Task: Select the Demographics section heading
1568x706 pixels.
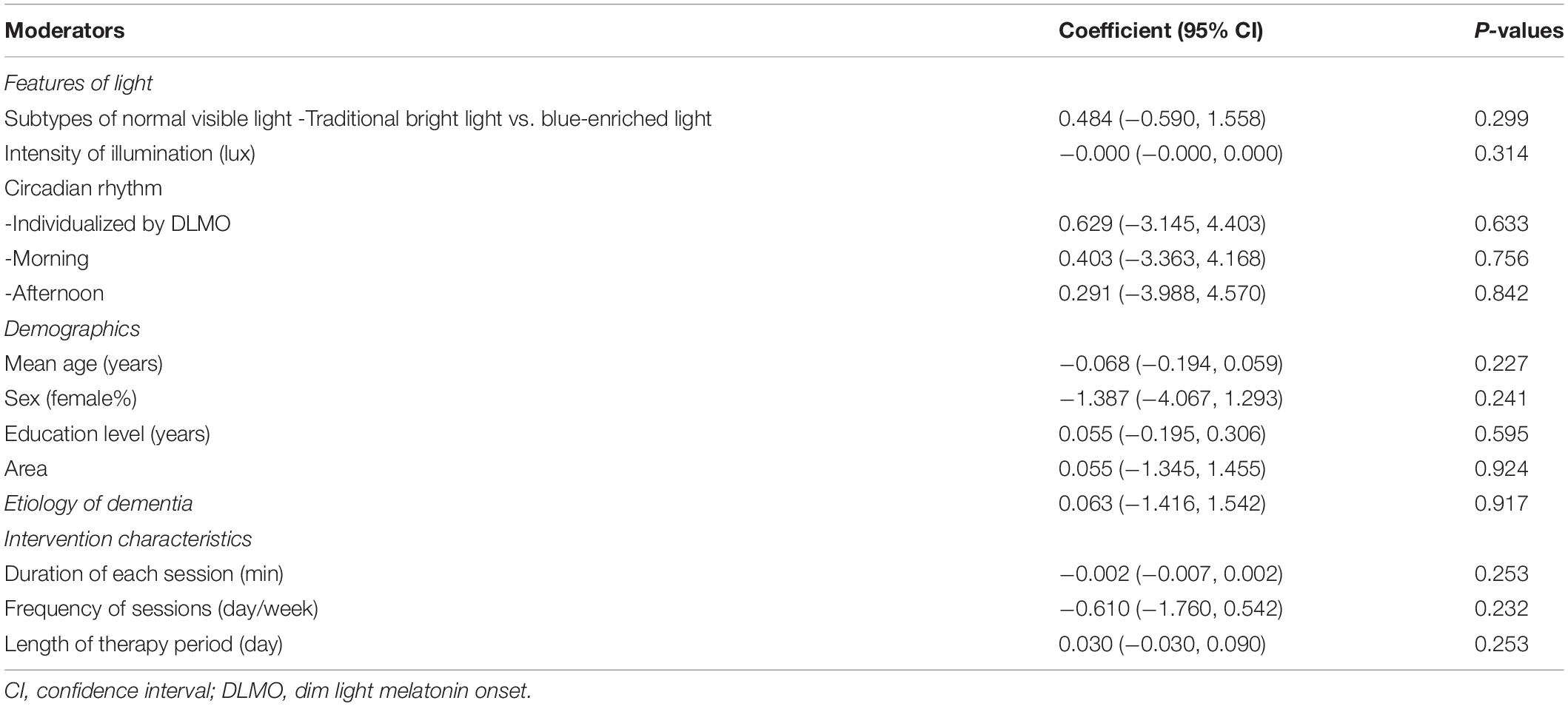Action: (72, 329)
